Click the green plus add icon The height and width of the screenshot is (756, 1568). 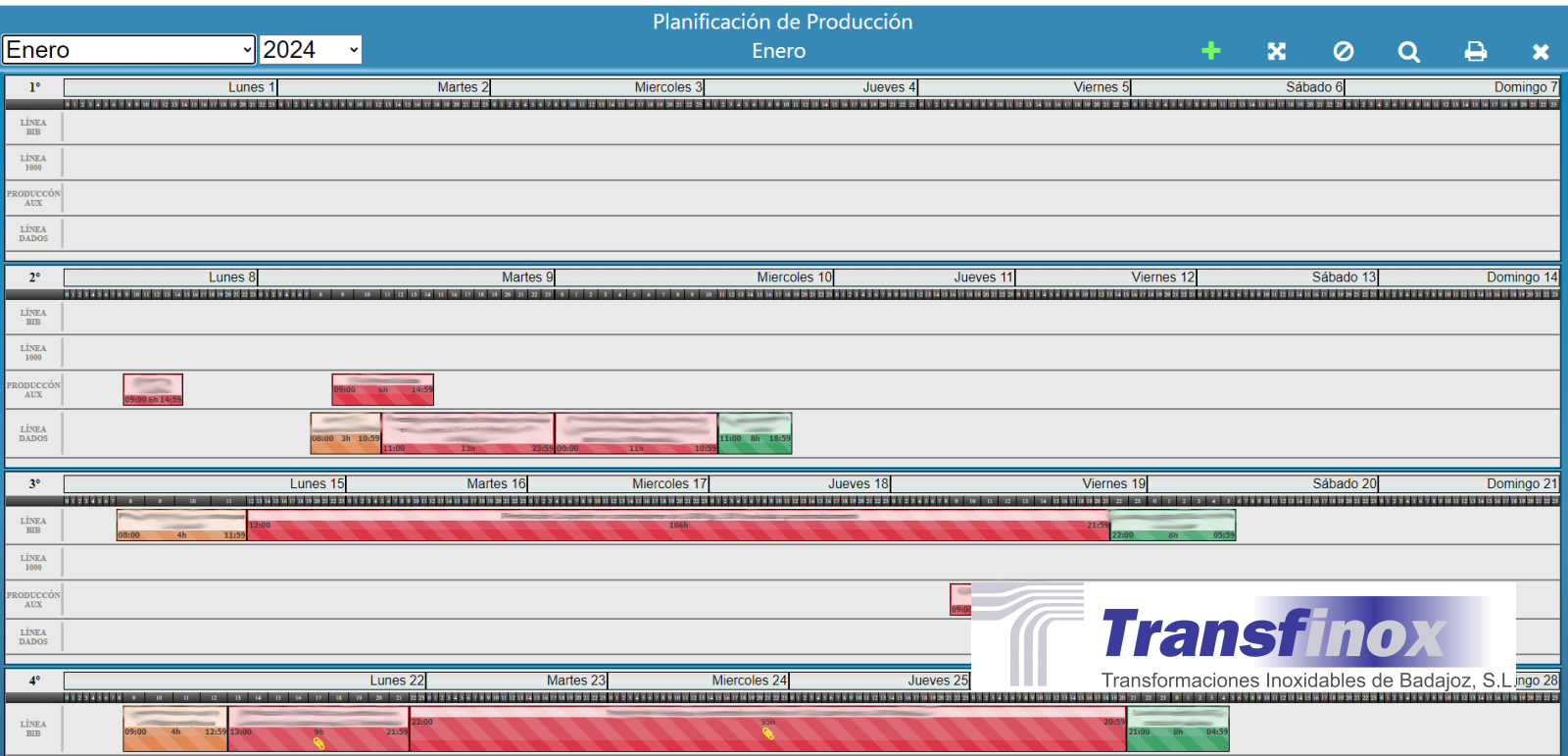click(1211, 51)
